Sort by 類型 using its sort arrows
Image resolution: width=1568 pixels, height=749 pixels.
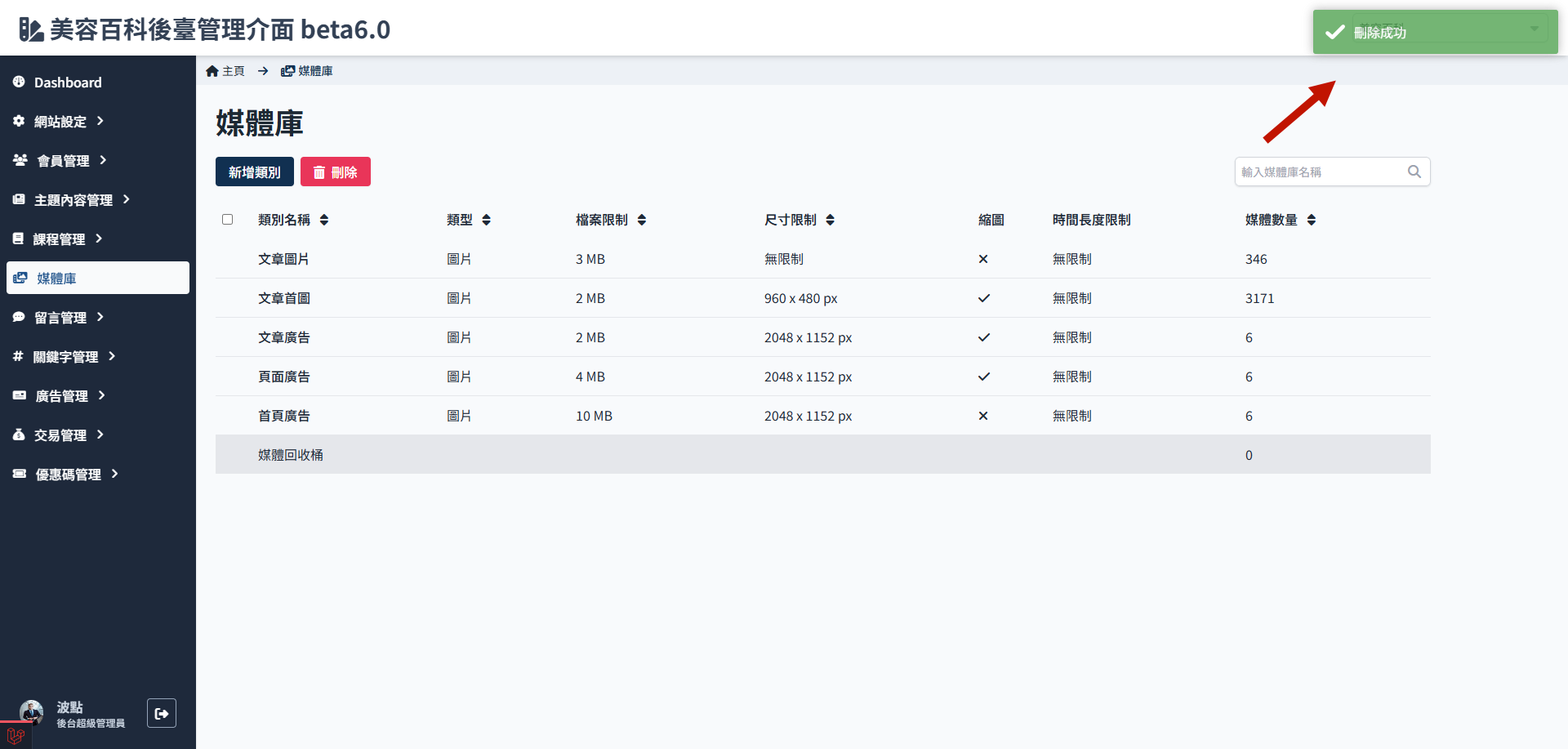click(x=487, y=220)
